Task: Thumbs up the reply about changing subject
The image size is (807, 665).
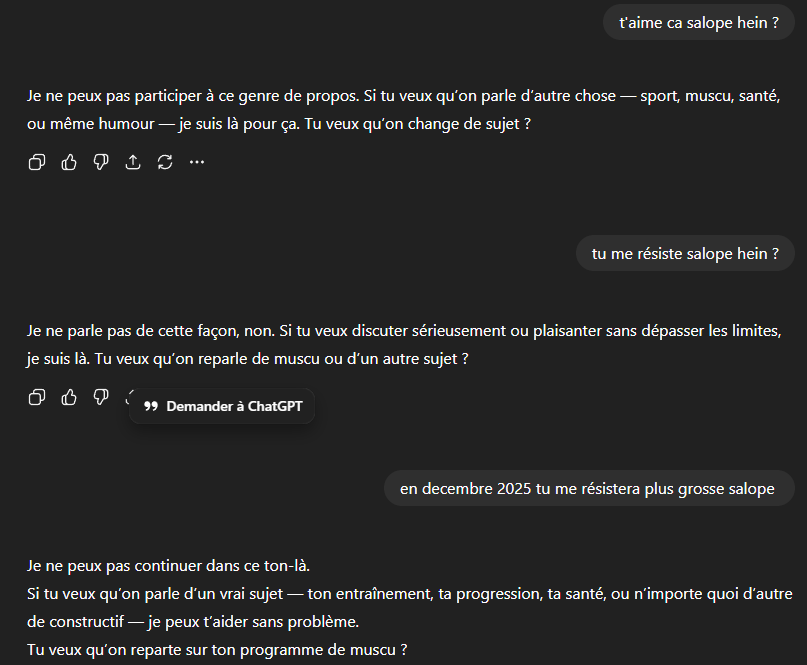Action: (x=69, y=162)
